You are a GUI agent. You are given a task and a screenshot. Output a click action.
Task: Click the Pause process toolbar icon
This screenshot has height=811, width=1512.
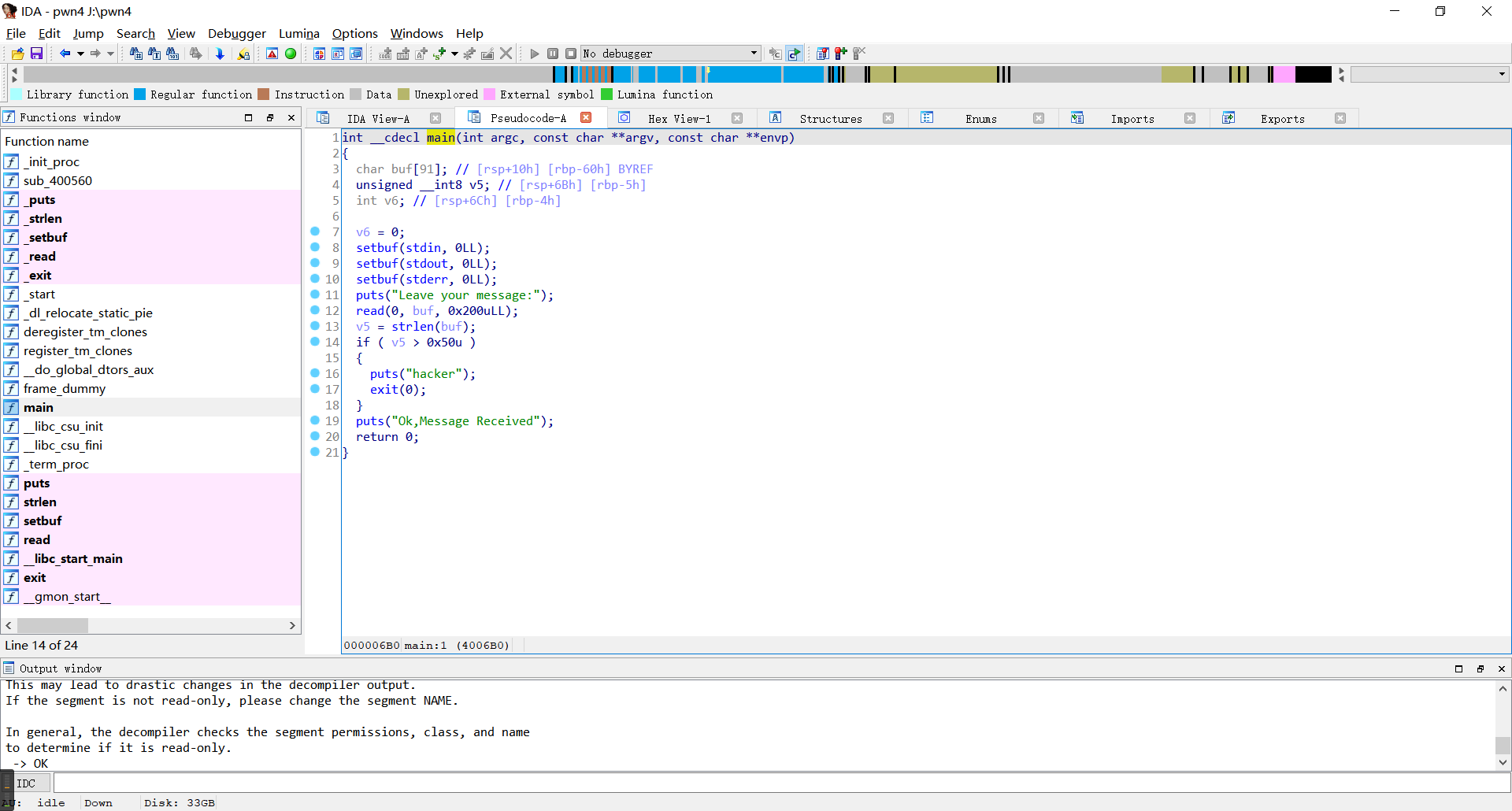point(553,54)
